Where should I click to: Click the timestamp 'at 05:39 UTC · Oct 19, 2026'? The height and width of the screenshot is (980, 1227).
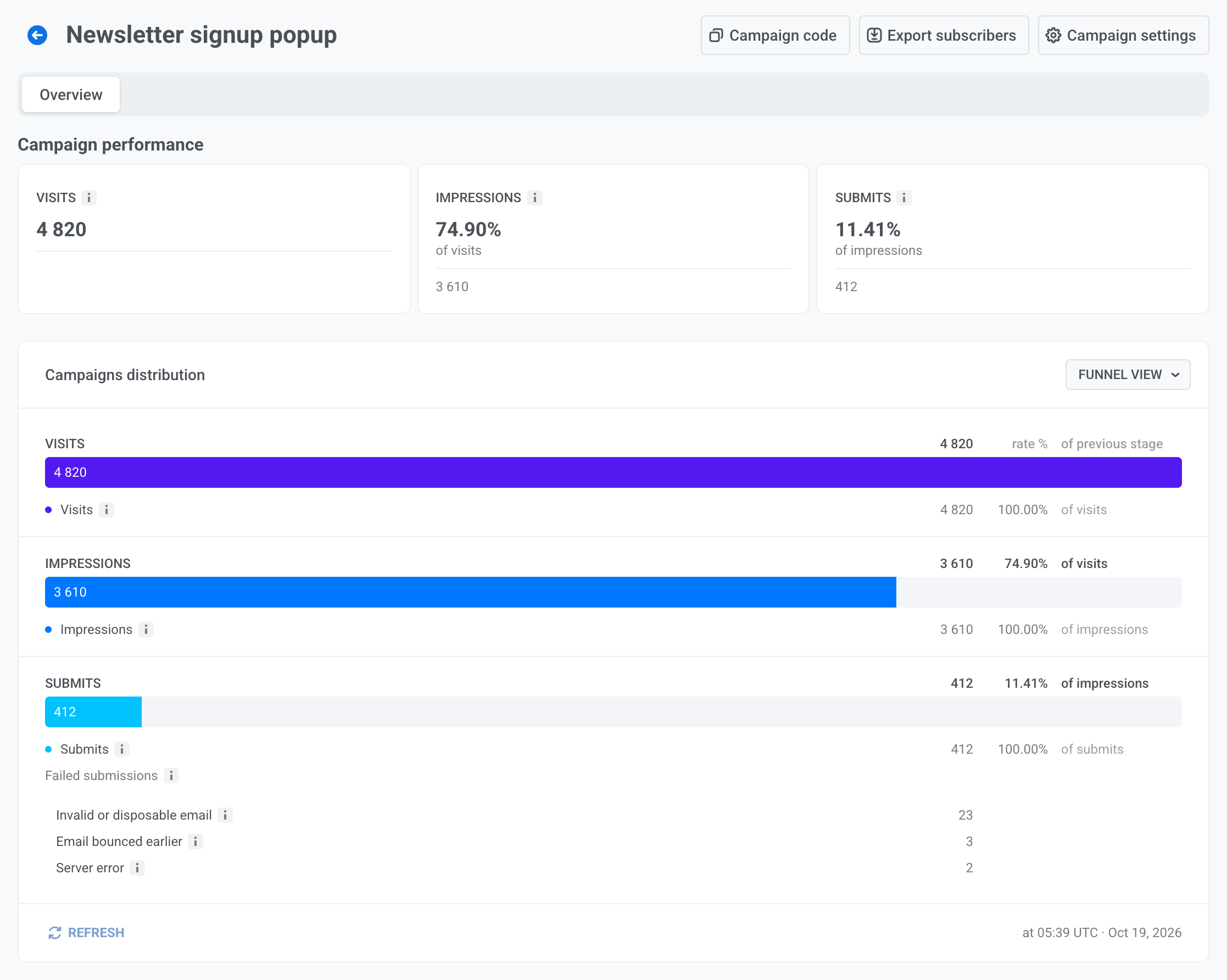[x=1102, y=933]
